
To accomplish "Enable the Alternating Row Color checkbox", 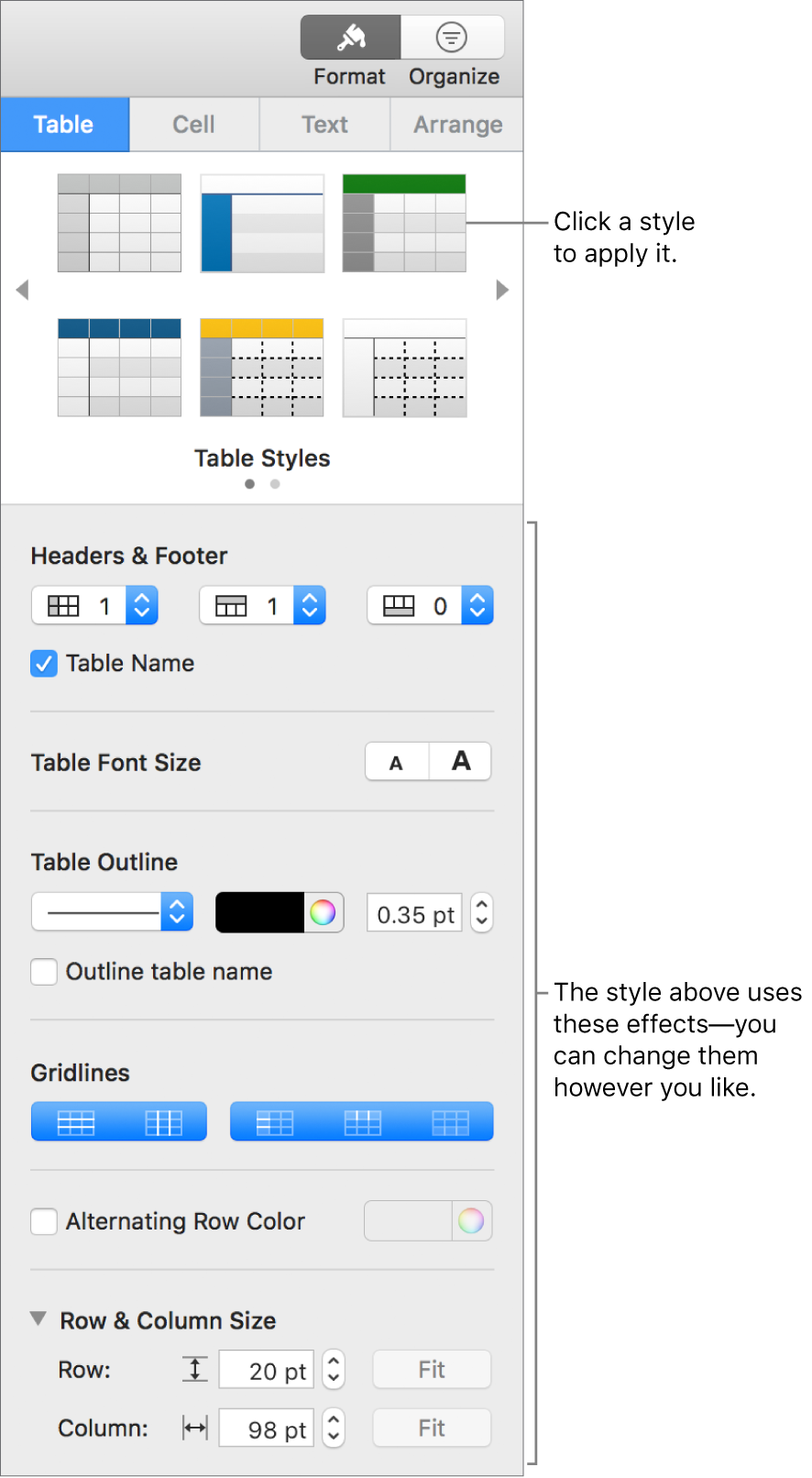I will pyautogui.click(x=44, y=1221).
